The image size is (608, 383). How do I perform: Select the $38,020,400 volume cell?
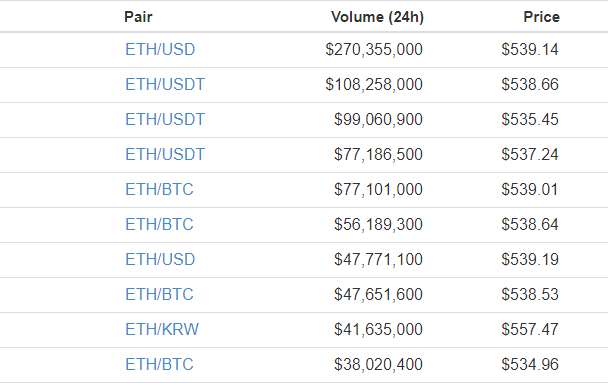point(378,364)
